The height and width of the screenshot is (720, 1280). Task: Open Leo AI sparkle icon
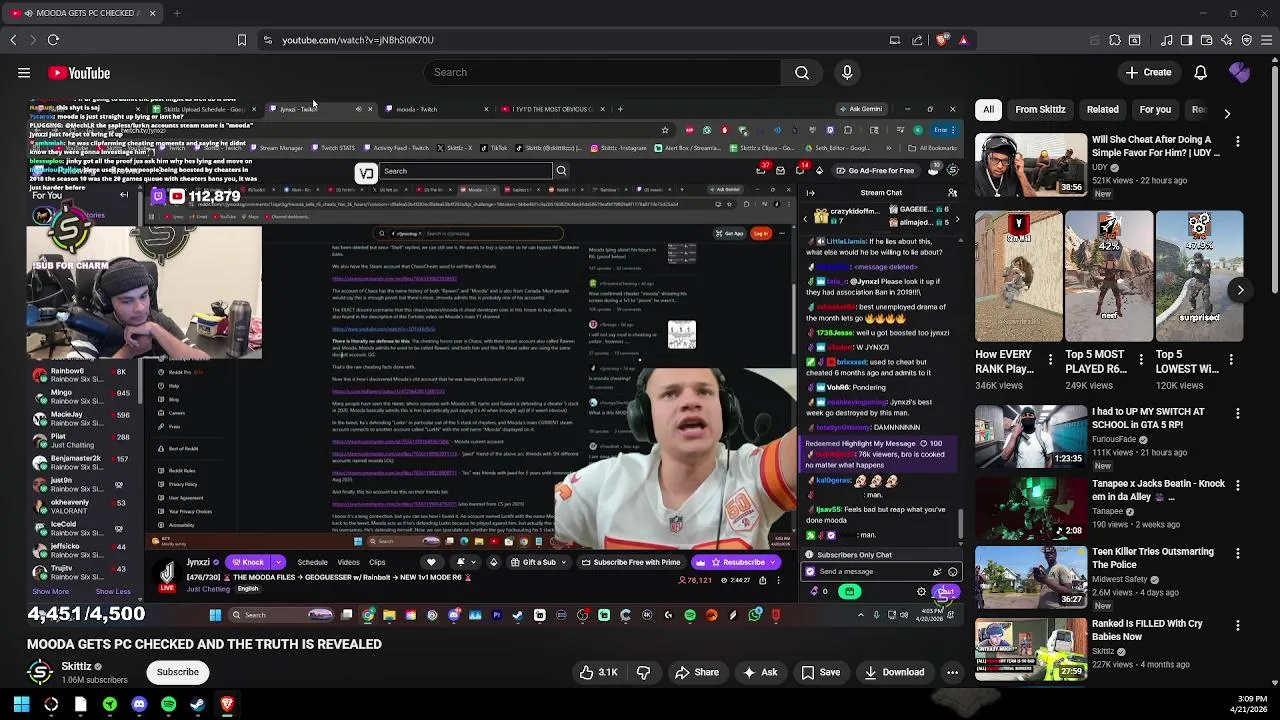coord(1226,40)
